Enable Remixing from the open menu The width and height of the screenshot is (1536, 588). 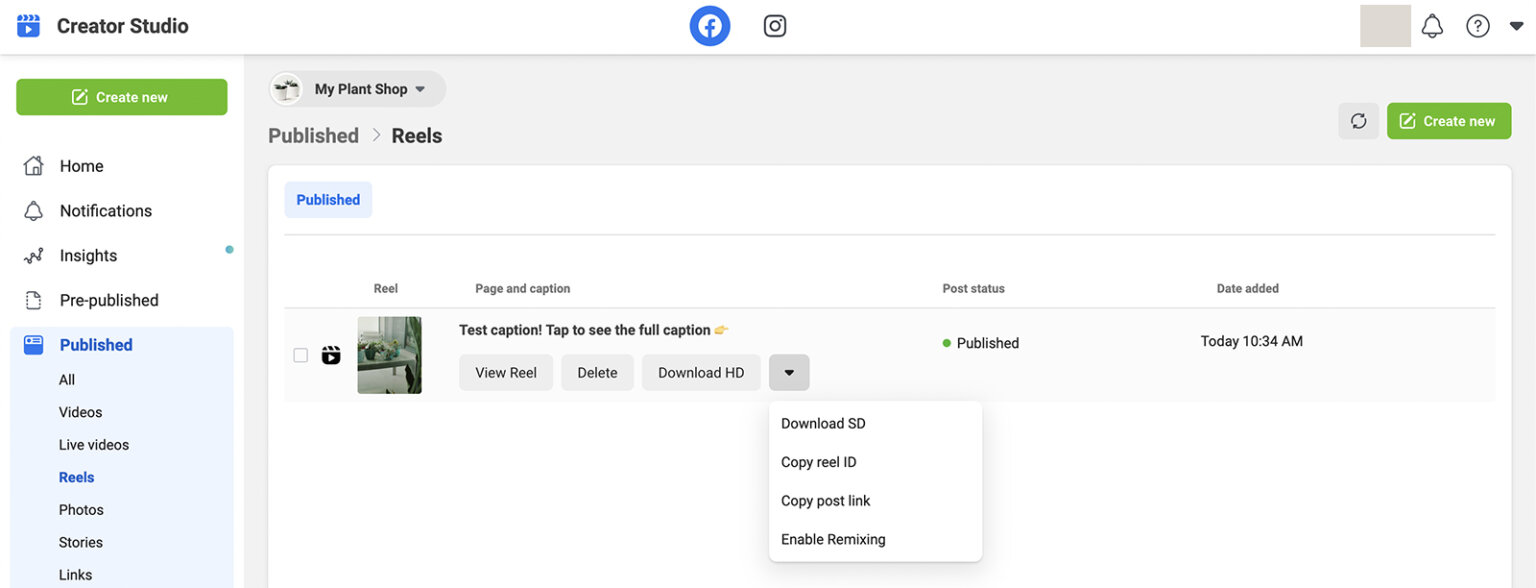coord(833,539)
